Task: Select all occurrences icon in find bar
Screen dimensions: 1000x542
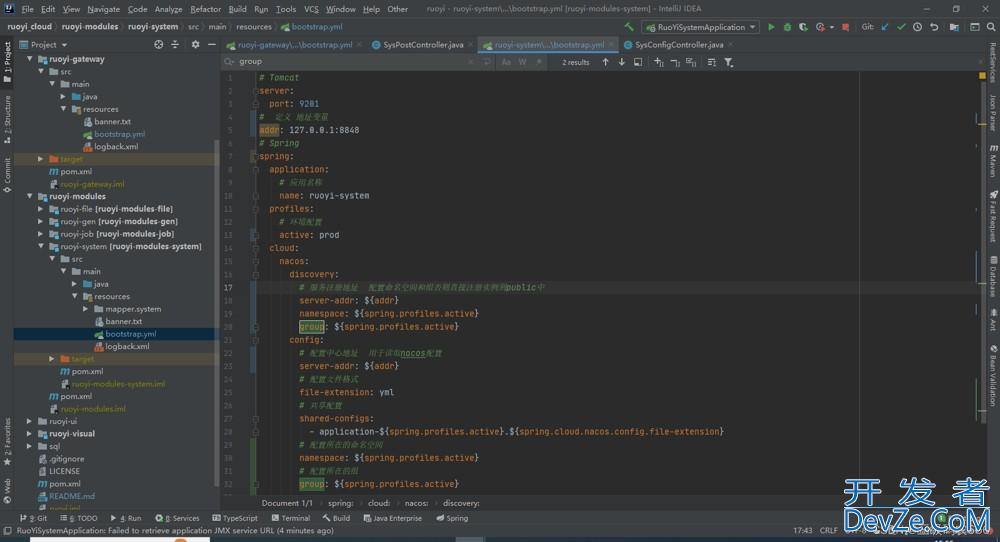Action: (691, 62)
